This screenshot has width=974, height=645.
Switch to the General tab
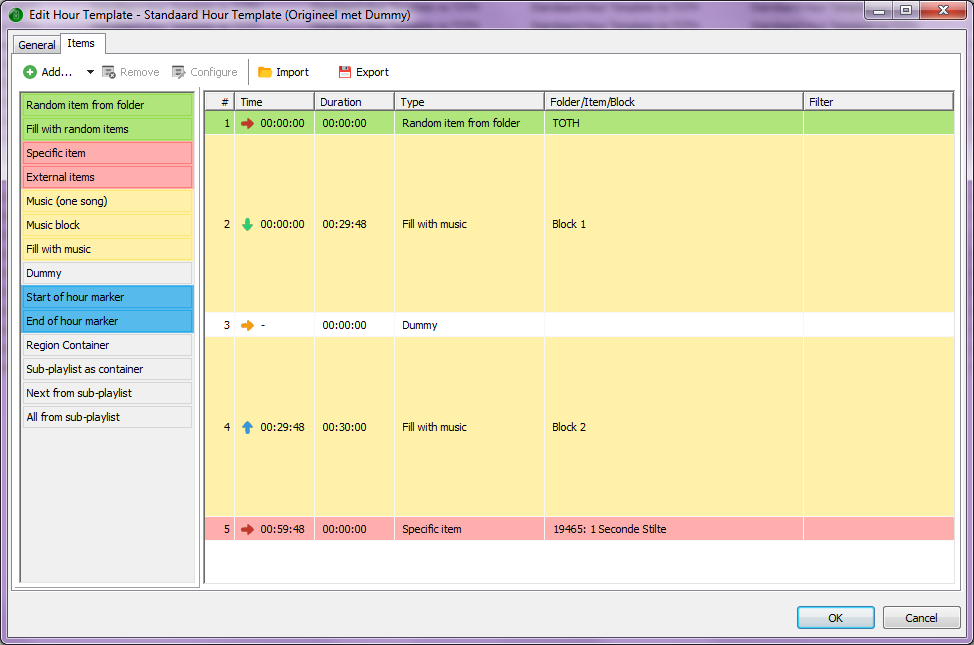coord(37,45)
